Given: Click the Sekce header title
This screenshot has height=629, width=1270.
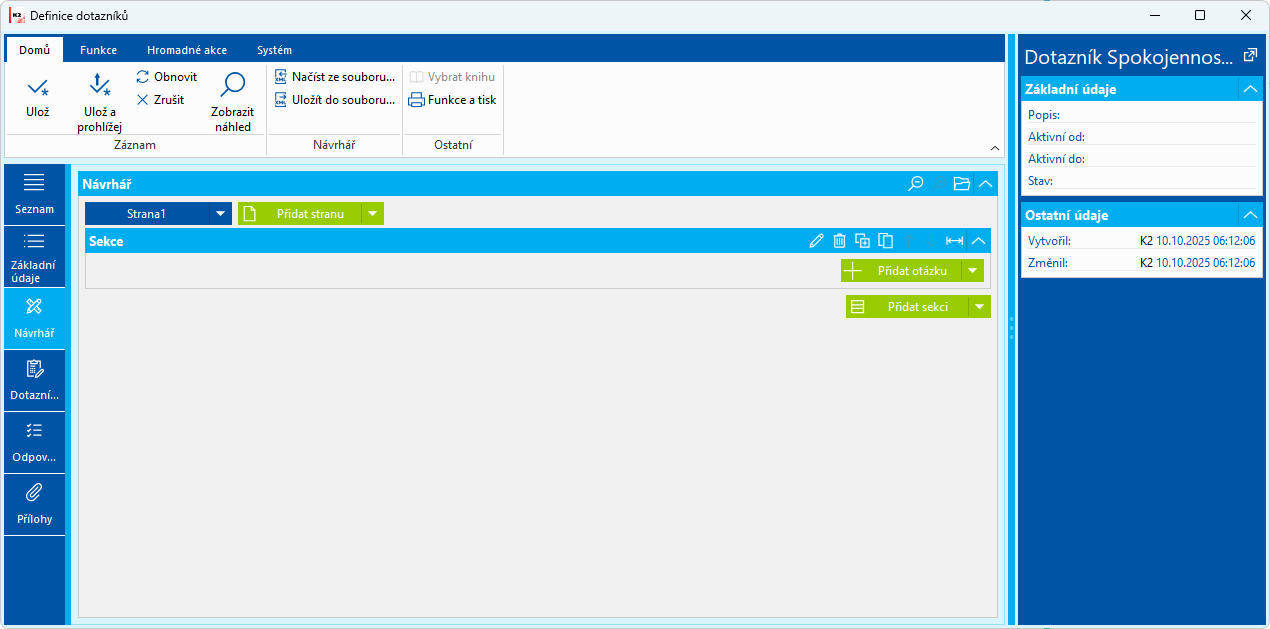Looking at the screenshot, I should click(106, 241).
